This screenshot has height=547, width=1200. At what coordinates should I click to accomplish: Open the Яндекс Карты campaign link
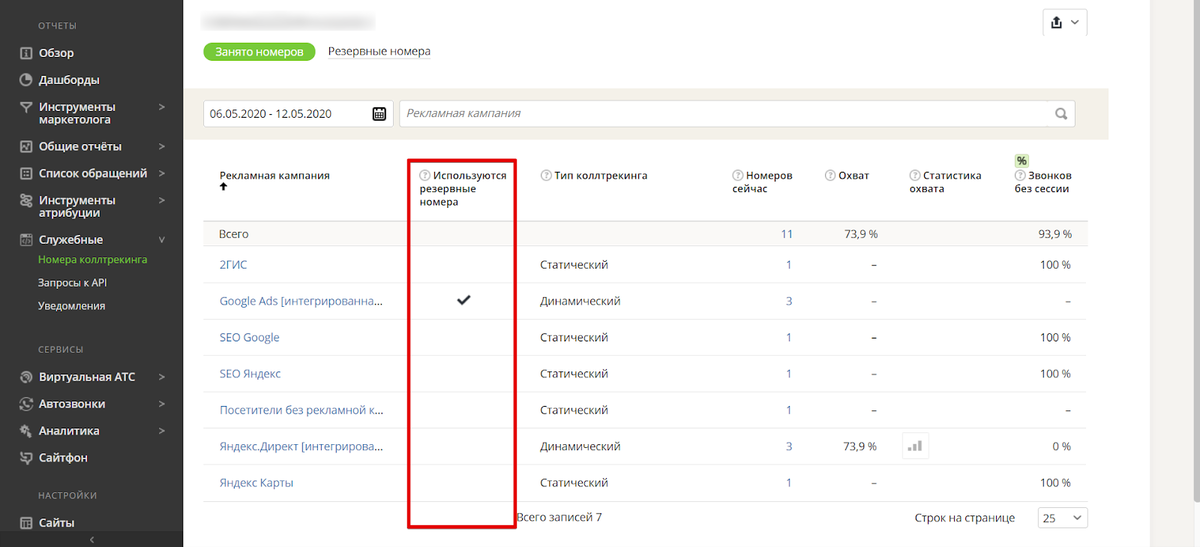256,483
